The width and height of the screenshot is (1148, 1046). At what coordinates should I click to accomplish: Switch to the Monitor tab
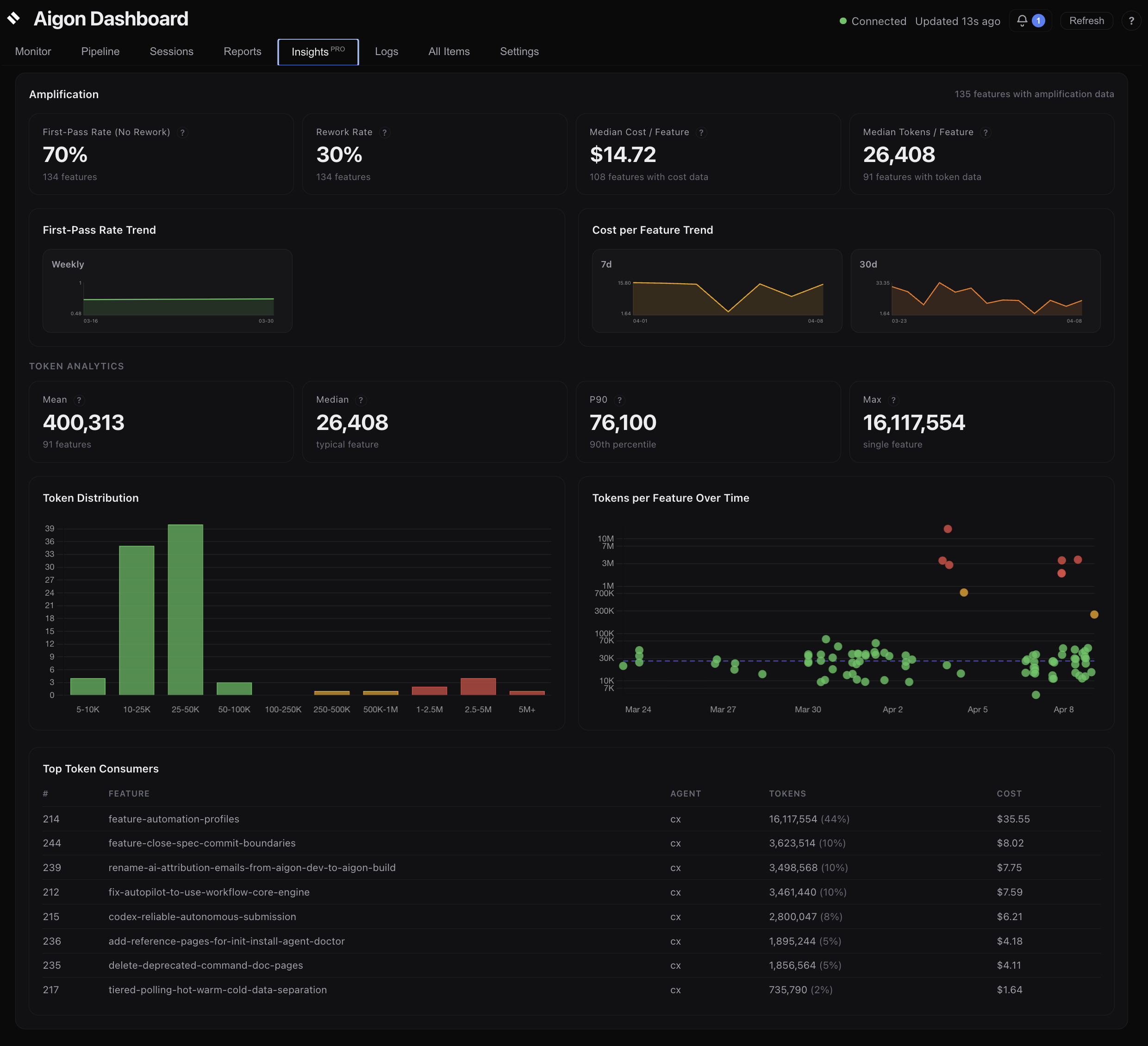pos(32,51)
